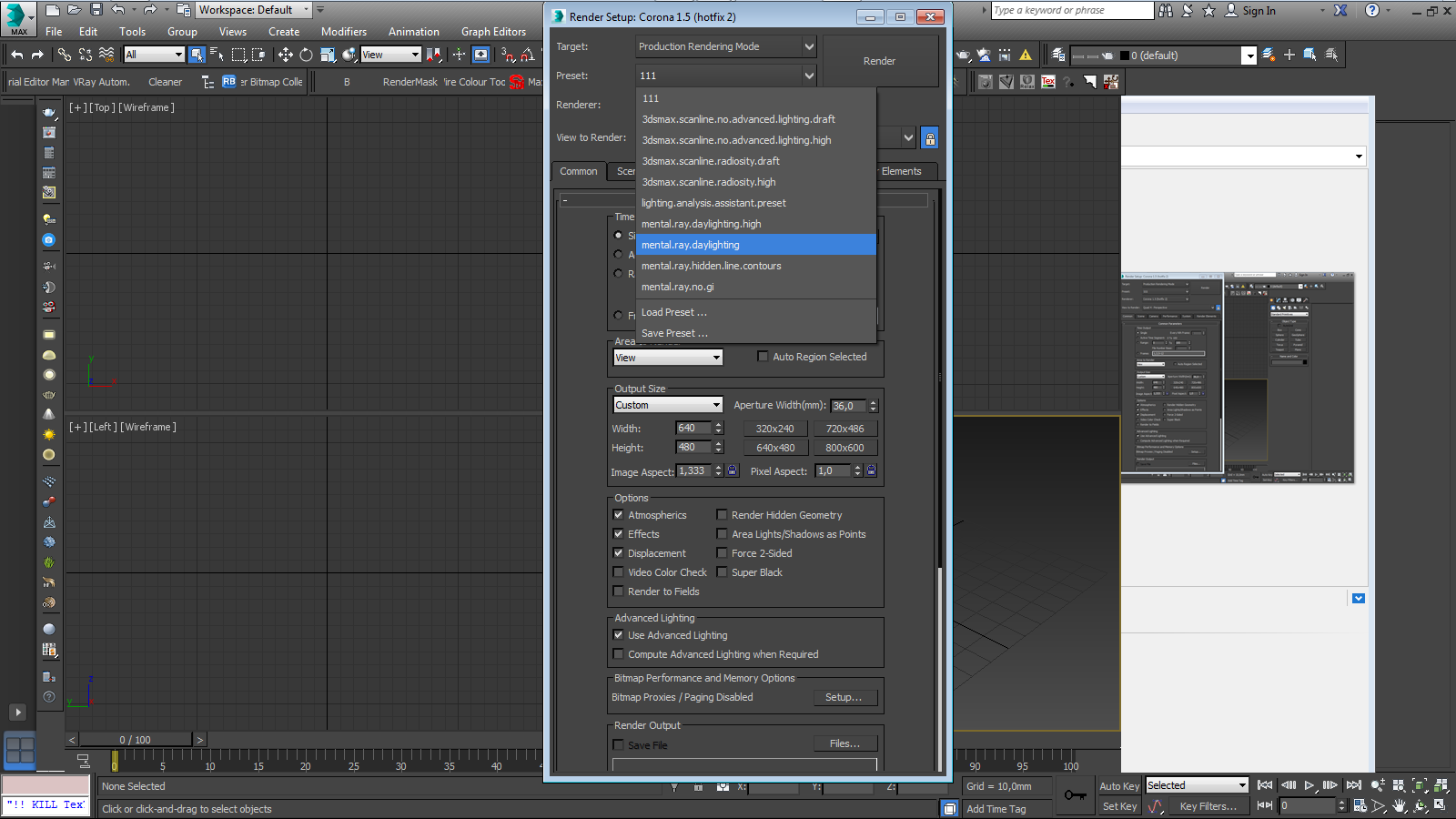This screenshot has height=819, width=1456.
Task: Choose the Select and Rotate tool
Action: coord(306,55)
